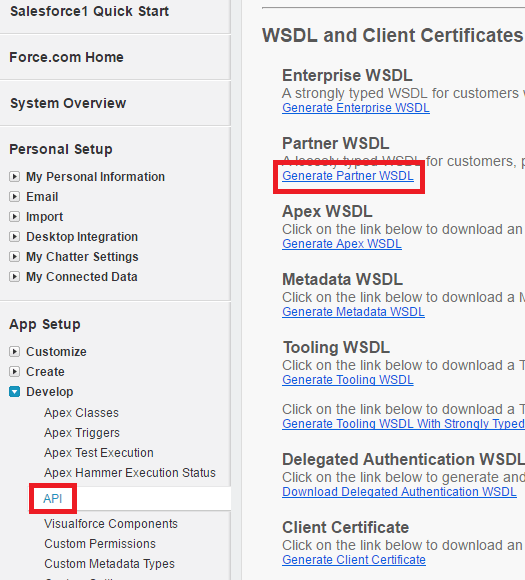This screenshot has width=525, height=580.
Task: Click Generate Apex WSDL link
Action: click(x=342, y=244)
